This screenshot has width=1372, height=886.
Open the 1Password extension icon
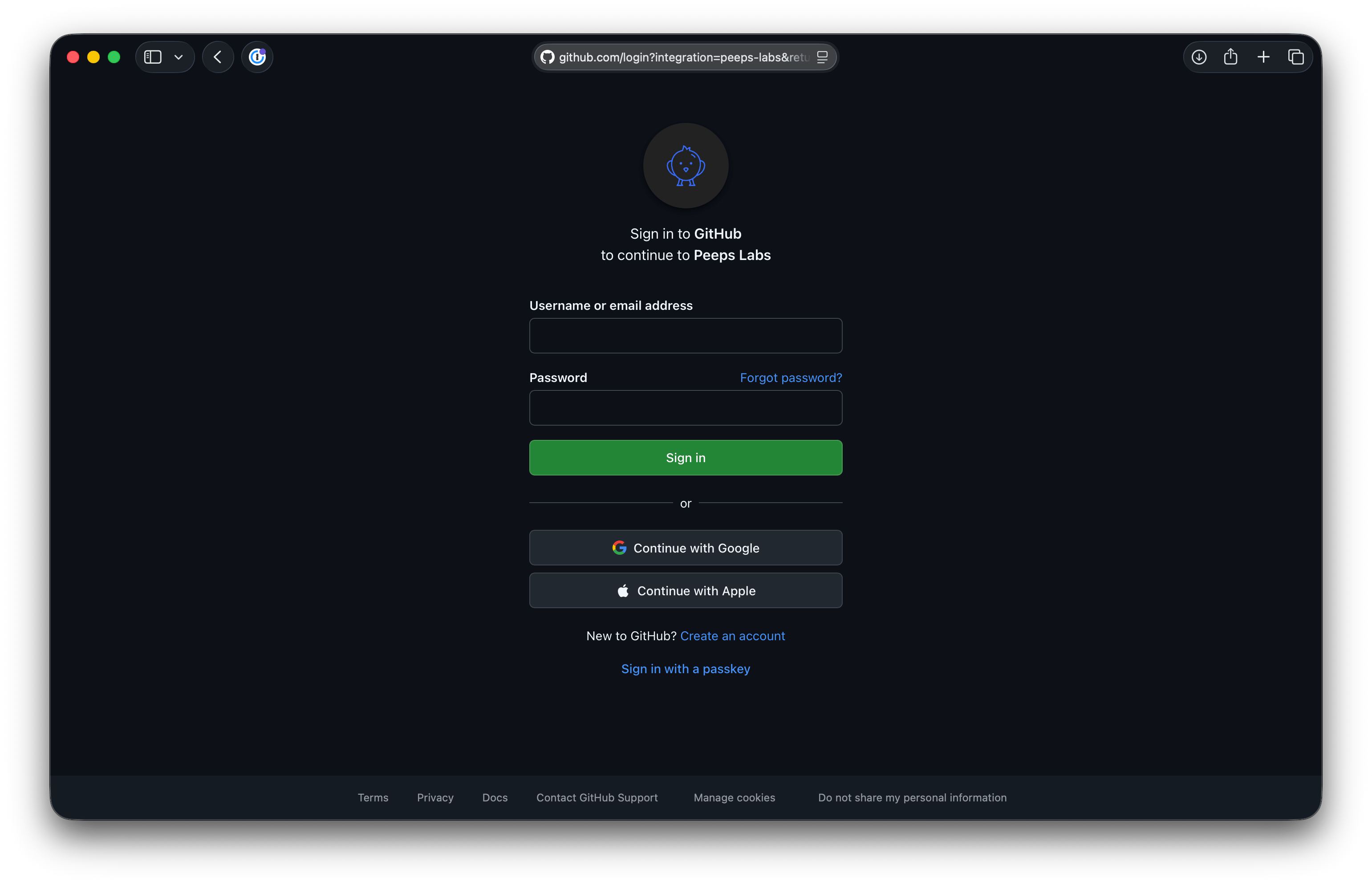(257, 57)
